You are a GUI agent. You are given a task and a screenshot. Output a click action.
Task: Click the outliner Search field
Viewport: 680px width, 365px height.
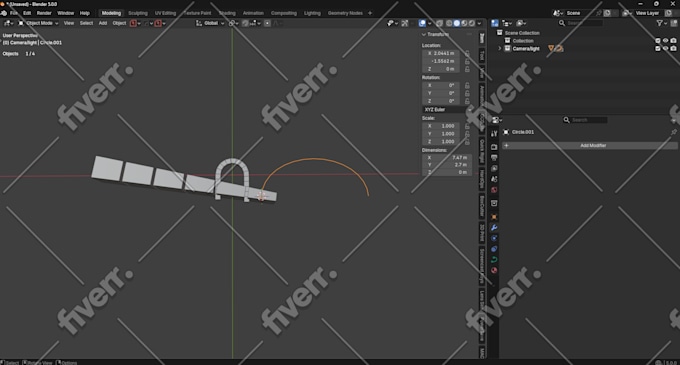[581, 23]
